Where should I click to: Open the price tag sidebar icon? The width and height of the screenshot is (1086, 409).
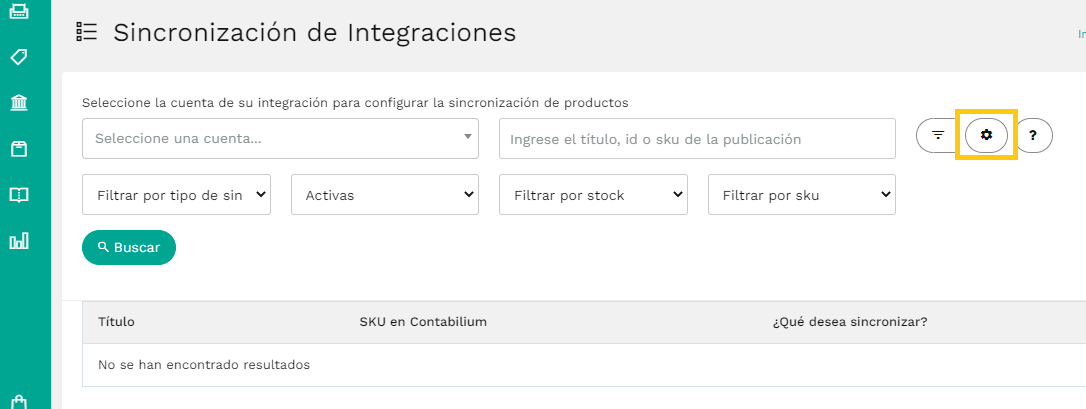click(18, 57)
